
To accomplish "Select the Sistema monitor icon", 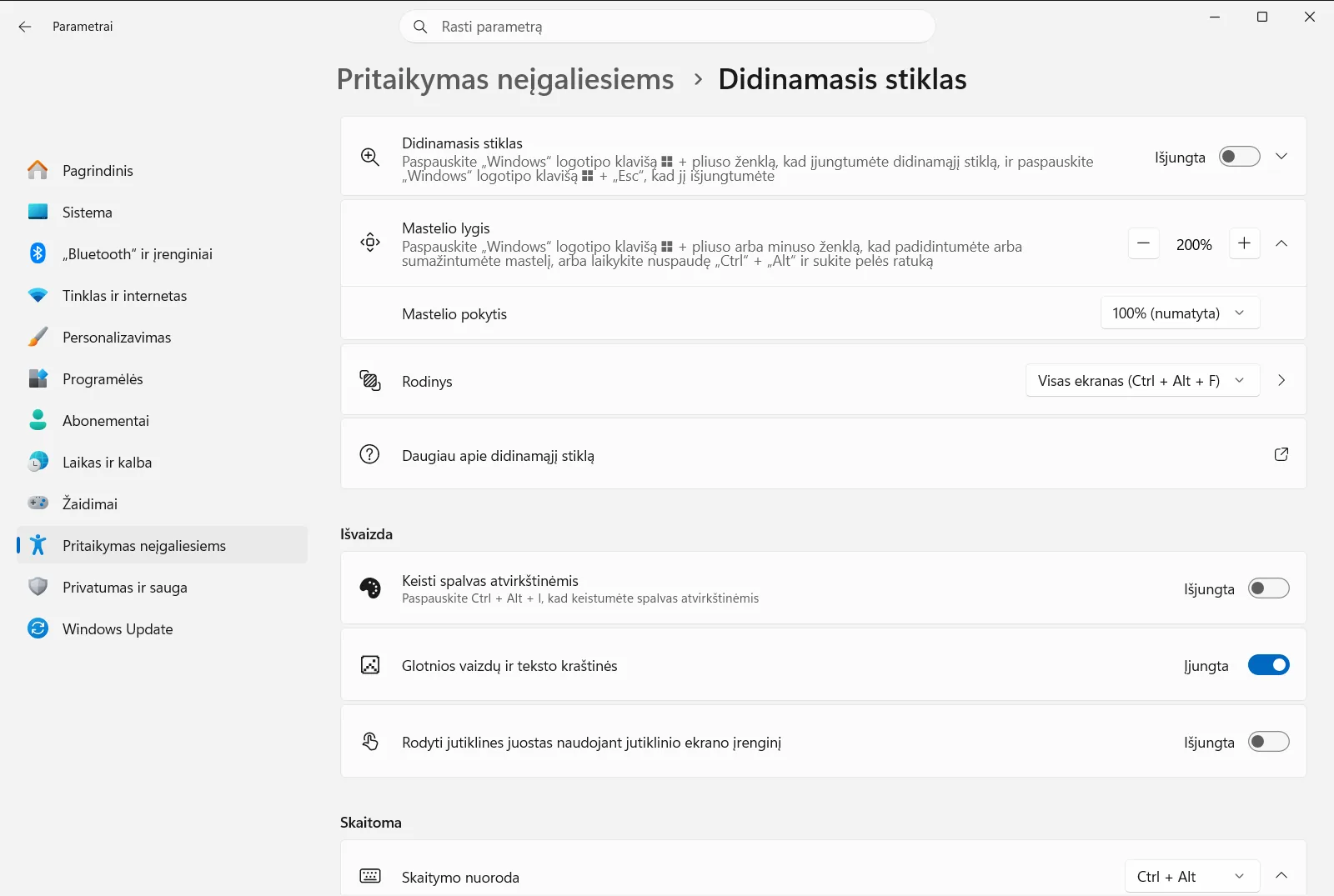I will [38, 212].
